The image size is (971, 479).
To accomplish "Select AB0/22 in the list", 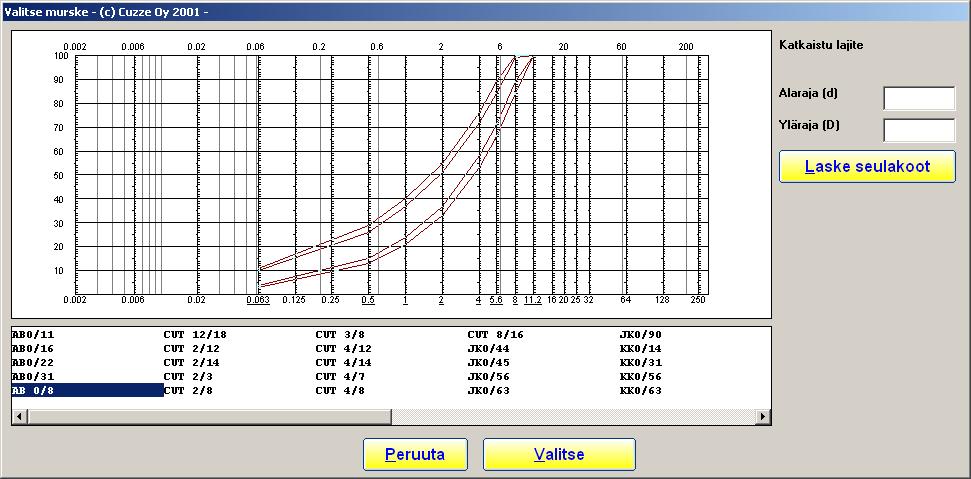I will tap(33, 363).
